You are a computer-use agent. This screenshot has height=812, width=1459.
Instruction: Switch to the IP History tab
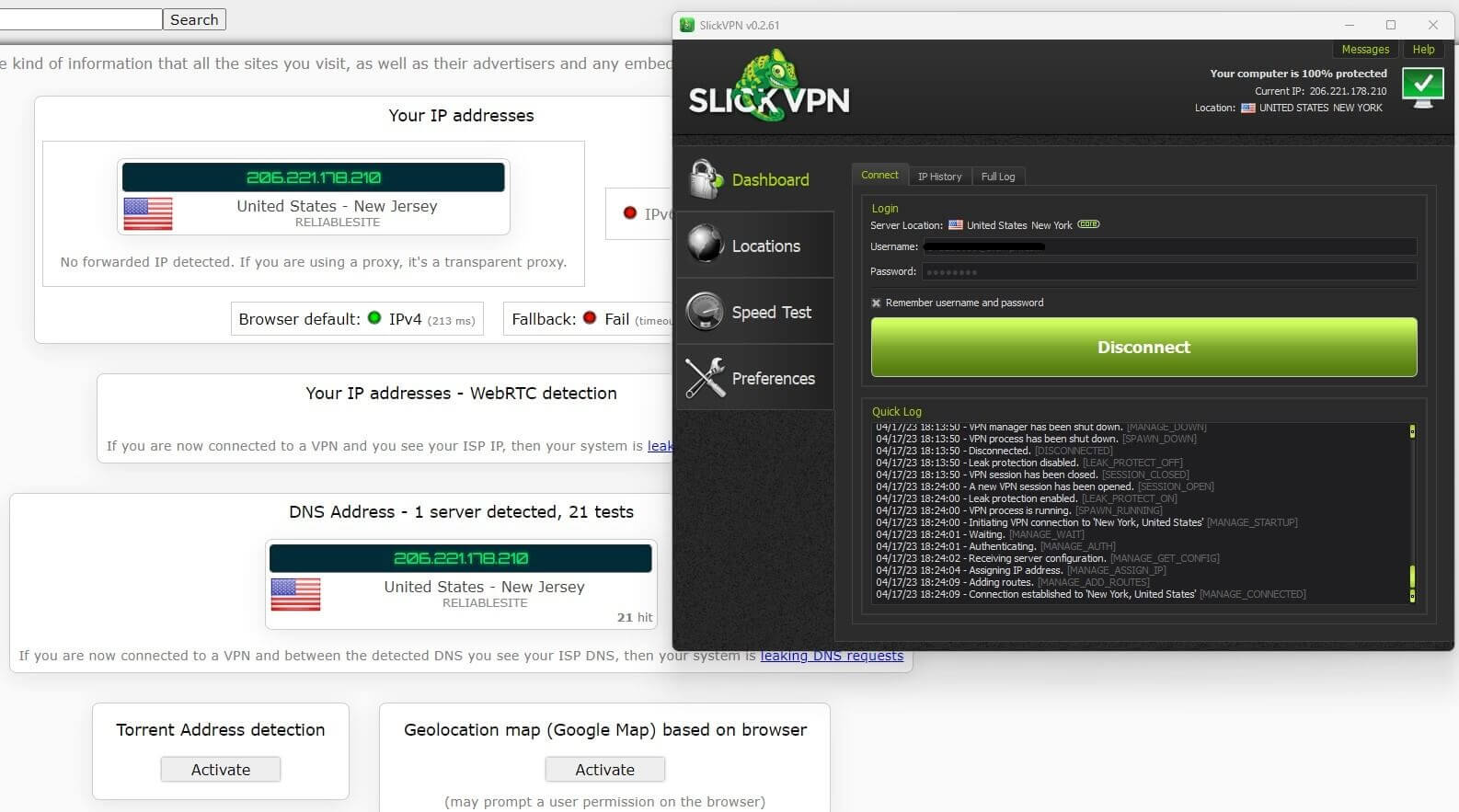tap(939, 177)
